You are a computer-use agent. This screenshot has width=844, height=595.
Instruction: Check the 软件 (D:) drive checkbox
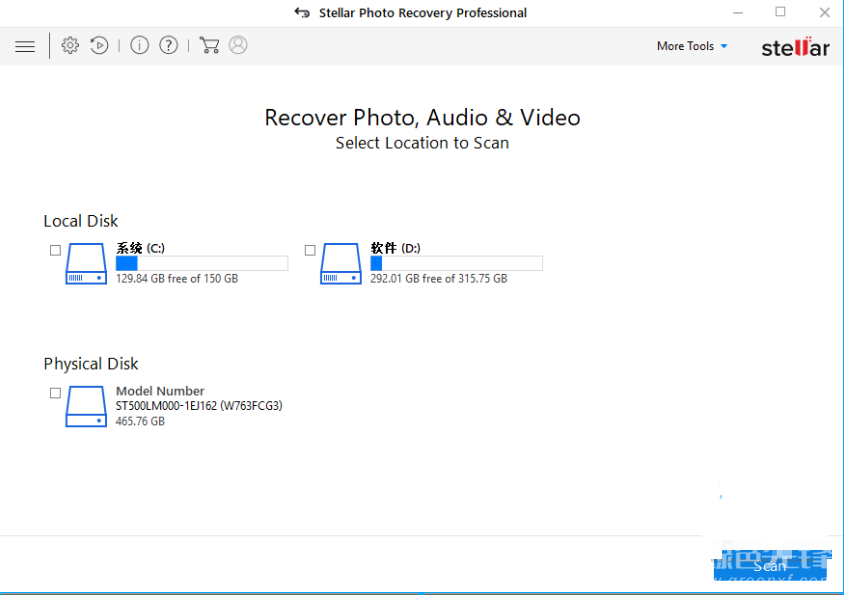310,250
